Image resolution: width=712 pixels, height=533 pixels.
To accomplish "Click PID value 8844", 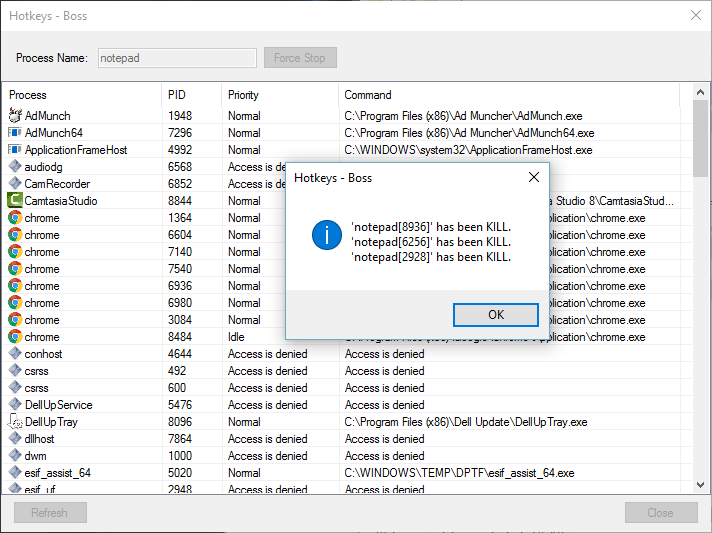I will click(180, 201).
